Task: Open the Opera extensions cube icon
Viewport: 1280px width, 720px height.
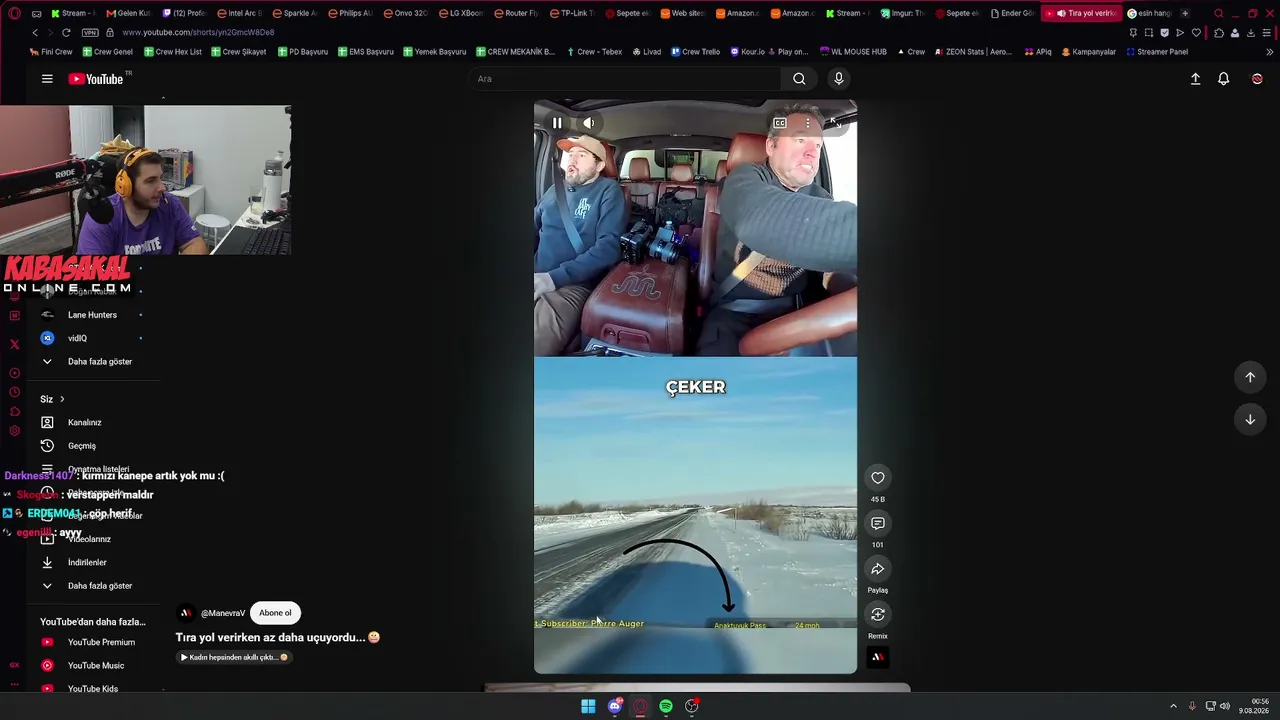Action: [x=1218, y=32]
